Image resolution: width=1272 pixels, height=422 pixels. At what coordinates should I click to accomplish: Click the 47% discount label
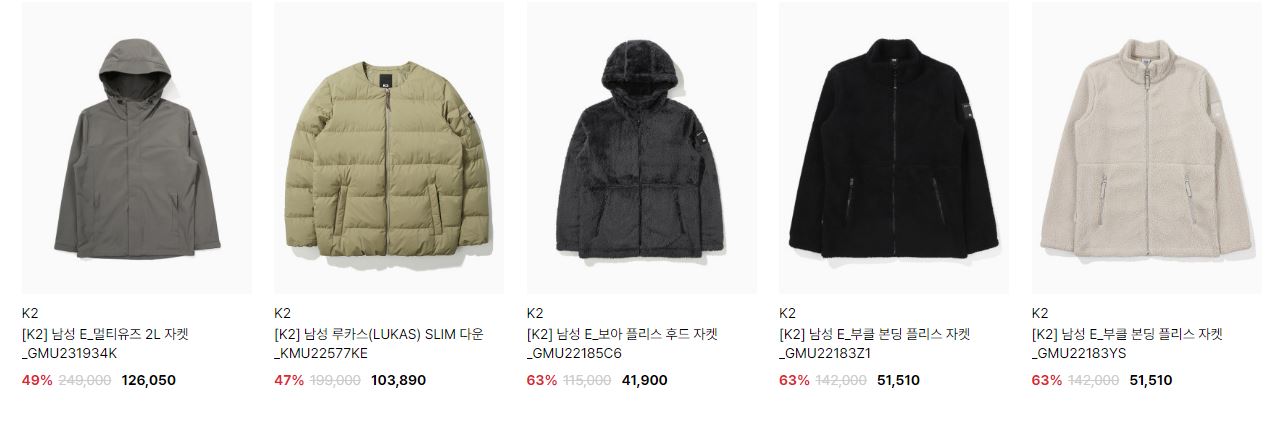tap(289, 380)
